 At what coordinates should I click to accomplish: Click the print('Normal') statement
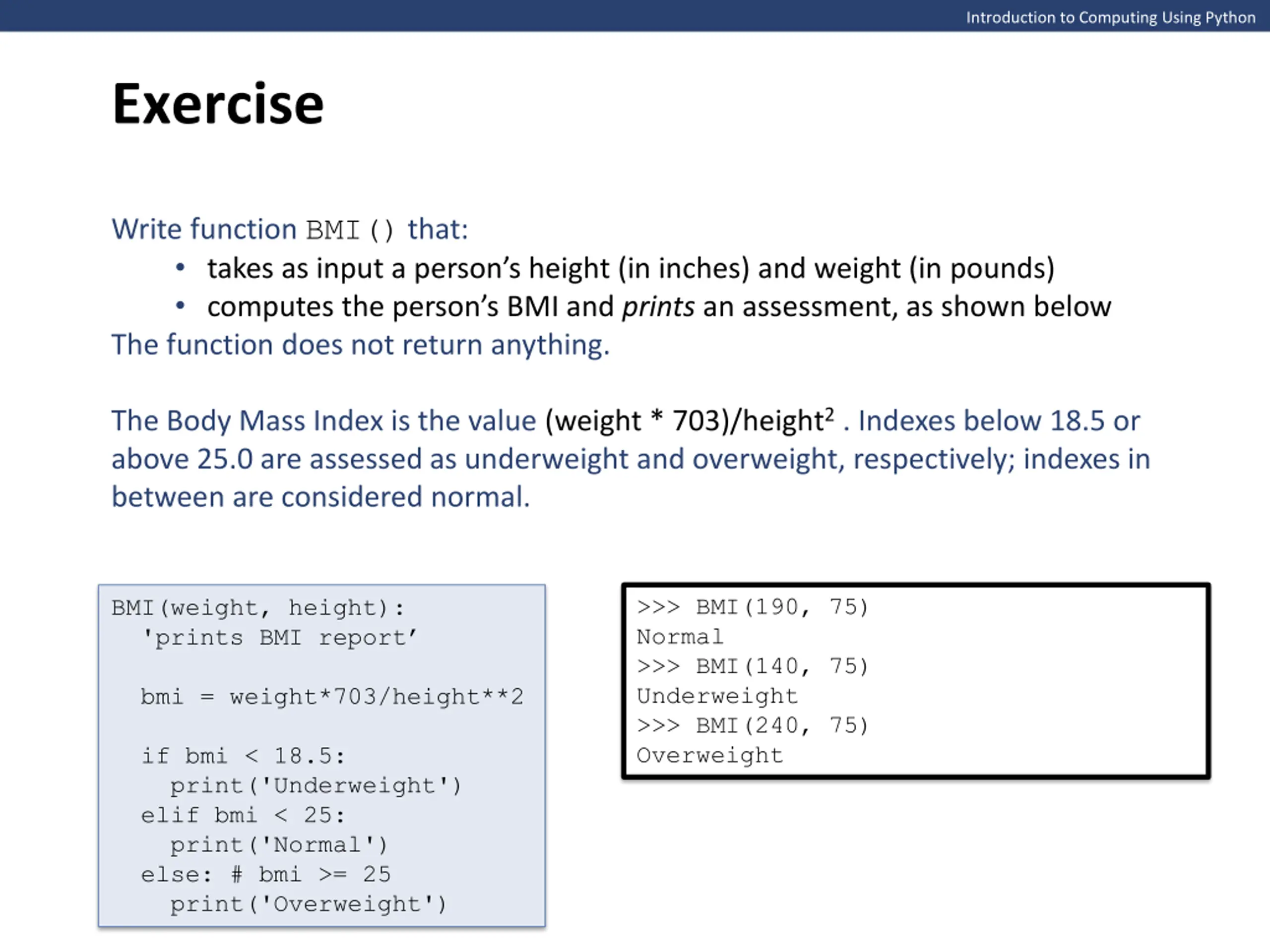click(x=279, y=845)
